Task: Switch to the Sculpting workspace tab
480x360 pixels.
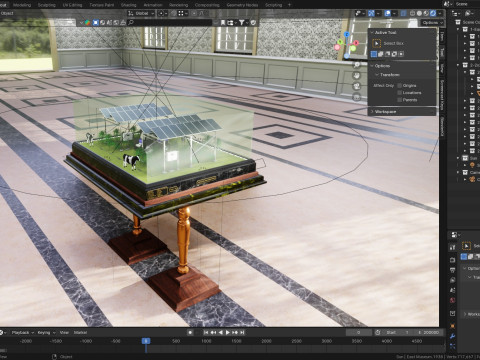Action: coord(46,5)
